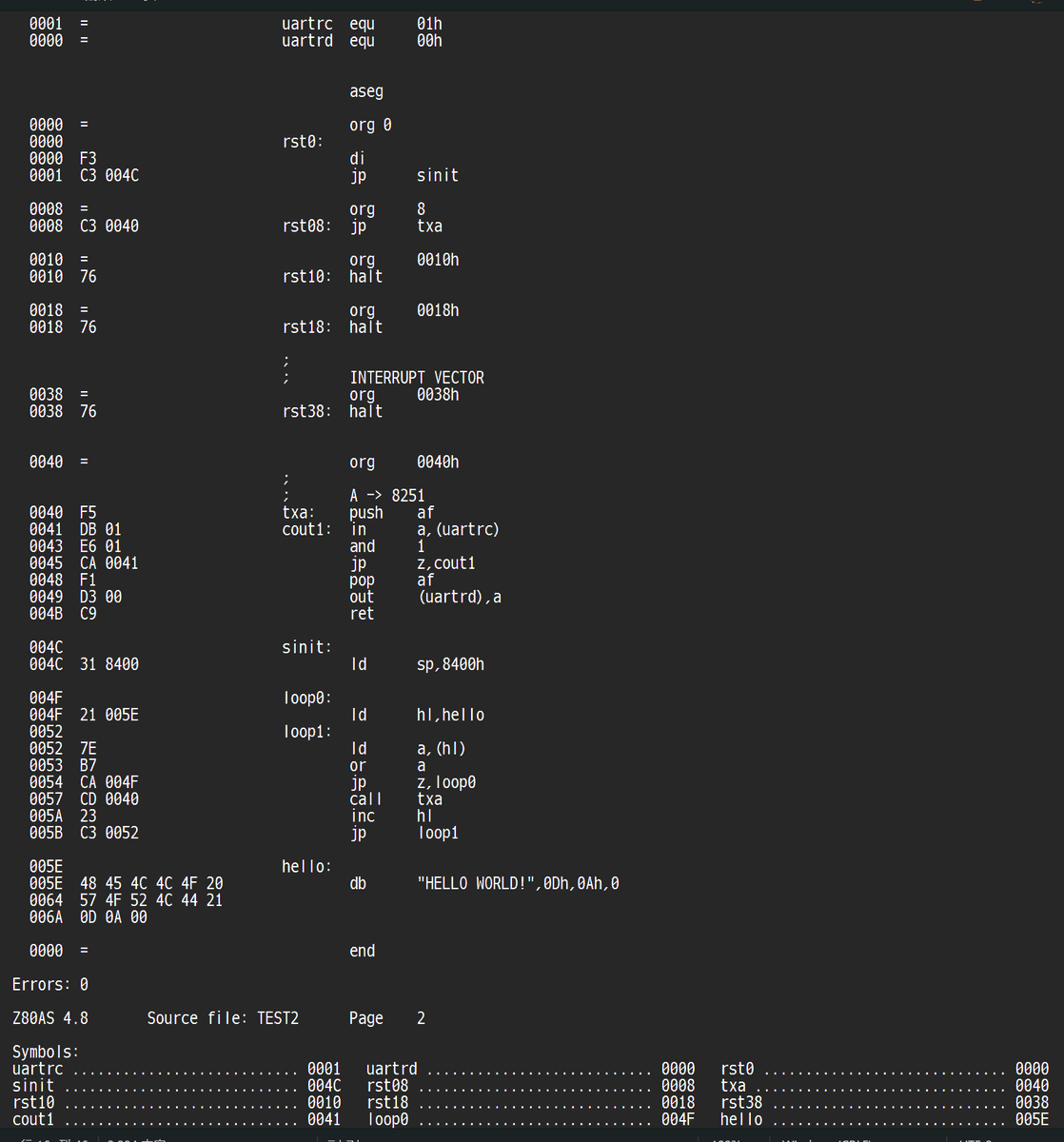Click the '(uartrd),a' operand of out
This screenshot has width=1064, height=1142.
(459, 598)
